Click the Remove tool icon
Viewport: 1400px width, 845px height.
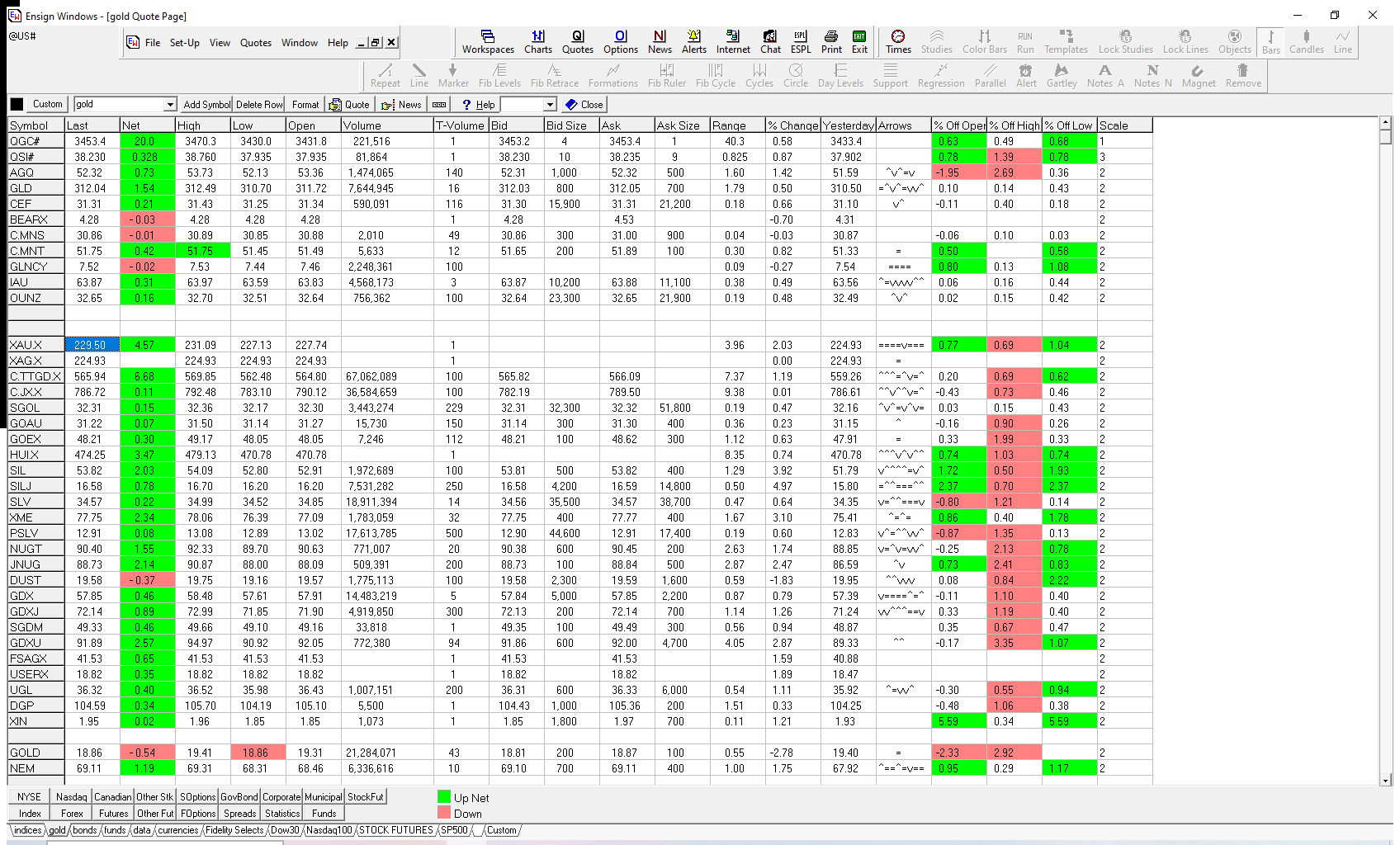click(1243, 76)
